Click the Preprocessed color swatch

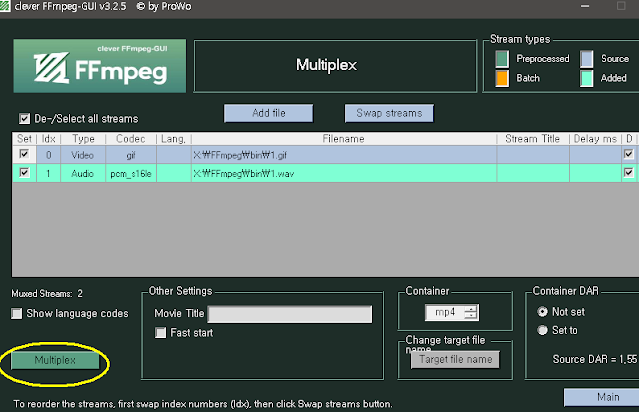(x=502, y=59)
